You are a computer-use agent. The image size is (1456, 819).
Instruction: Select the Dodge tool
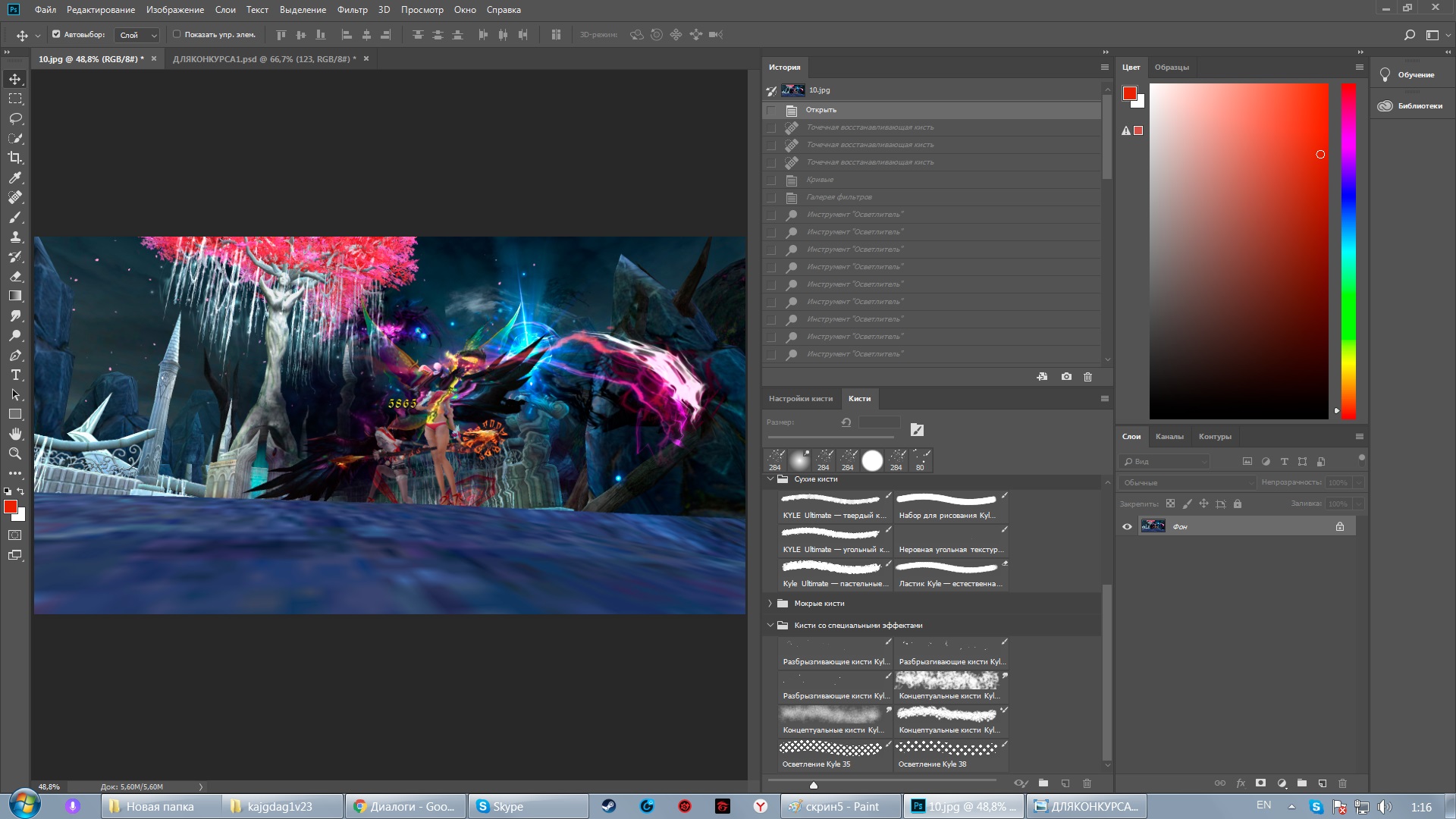[15, 335]
